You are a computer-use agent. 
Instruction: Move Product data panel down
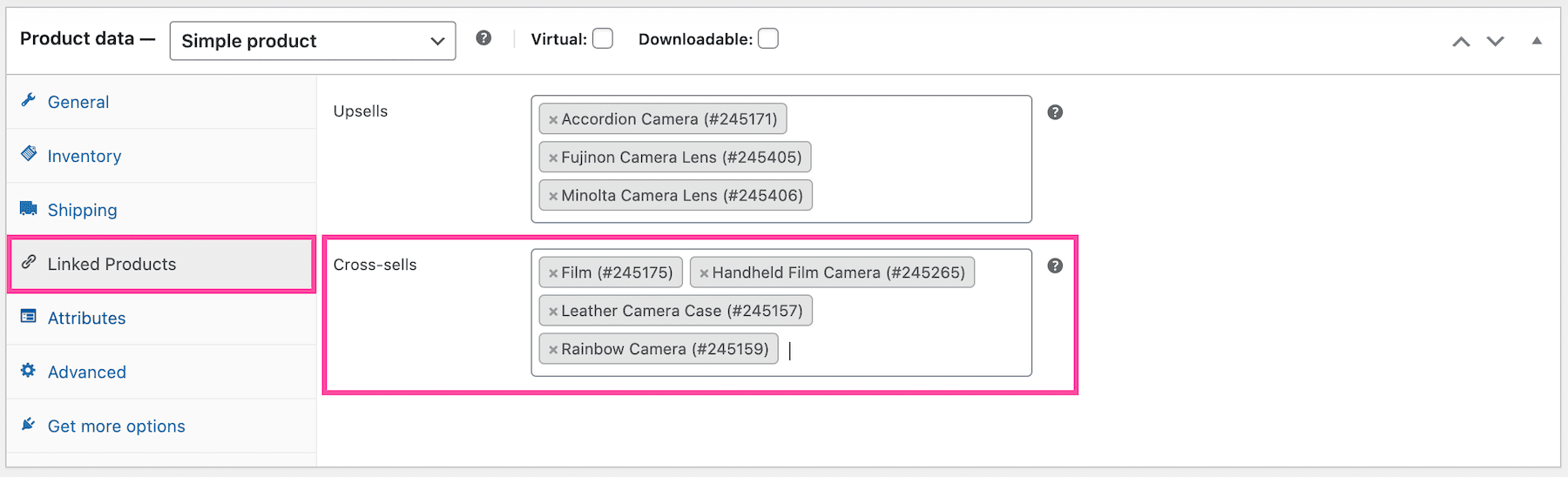[1495, 41]
